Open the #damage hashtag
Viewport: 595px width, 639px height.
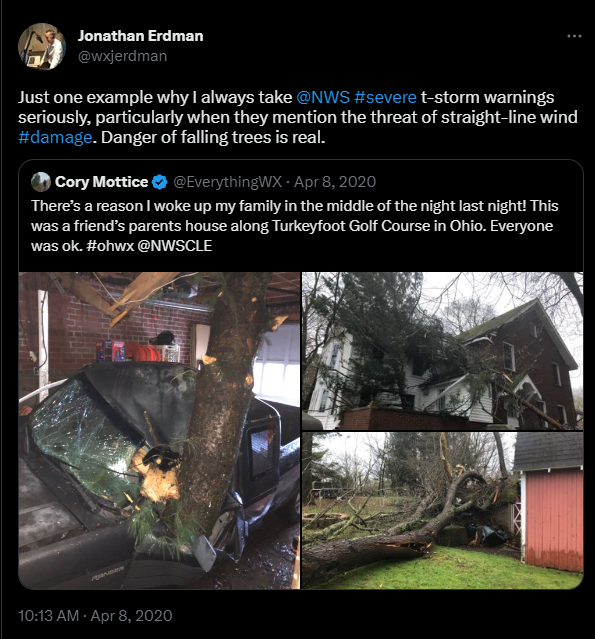[55, 137]
